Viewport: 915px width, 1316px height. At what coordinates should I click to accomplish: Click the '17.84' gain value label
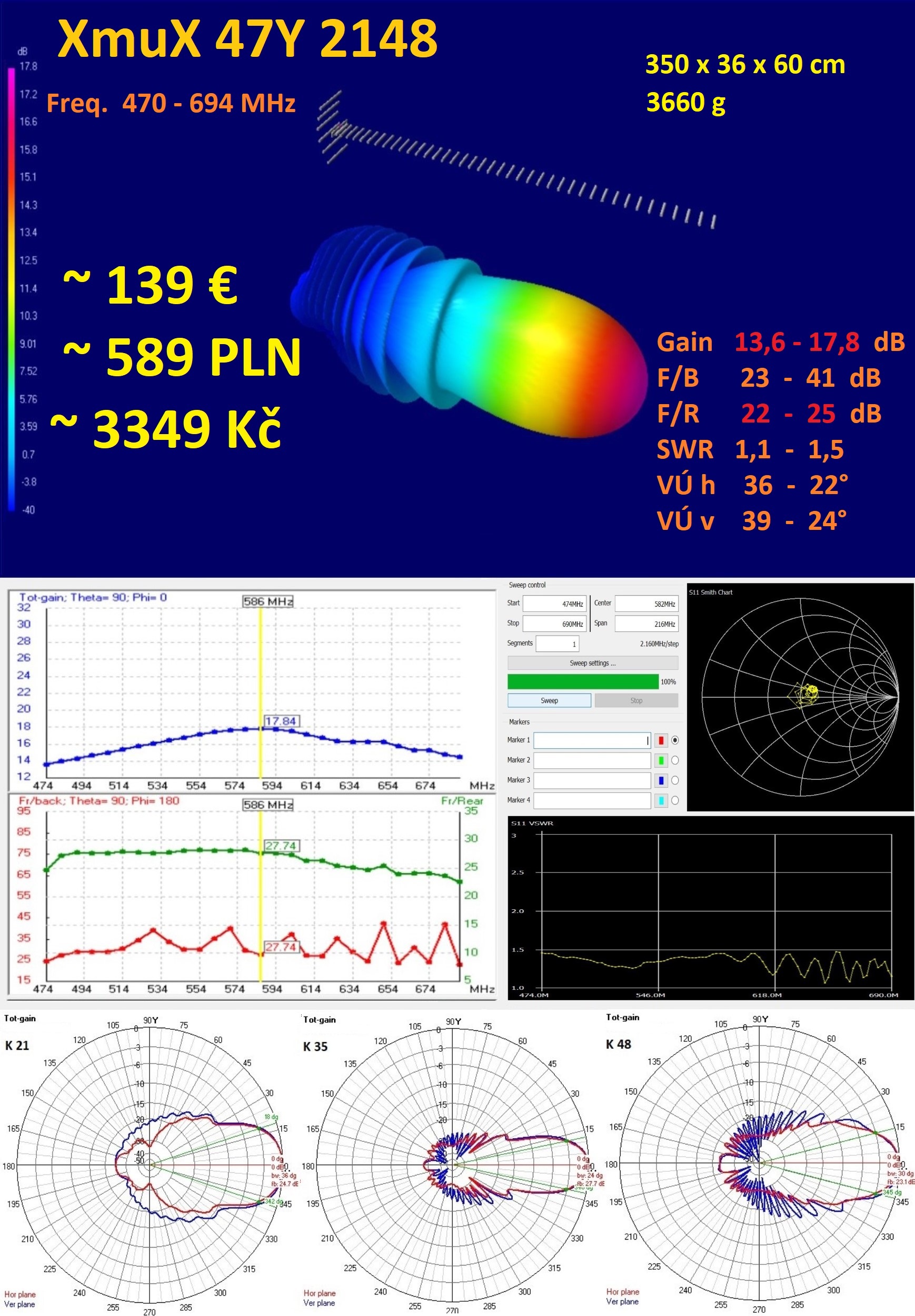pos(281,721)
